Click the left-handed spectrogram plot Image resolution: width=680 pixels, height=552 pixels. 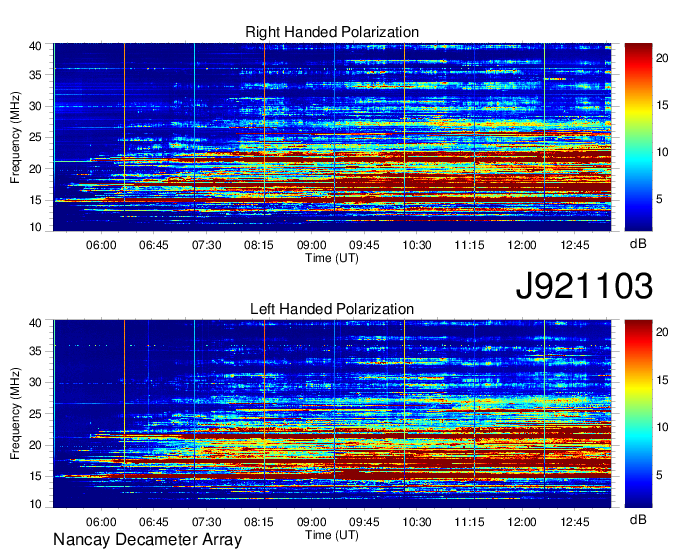332,414
